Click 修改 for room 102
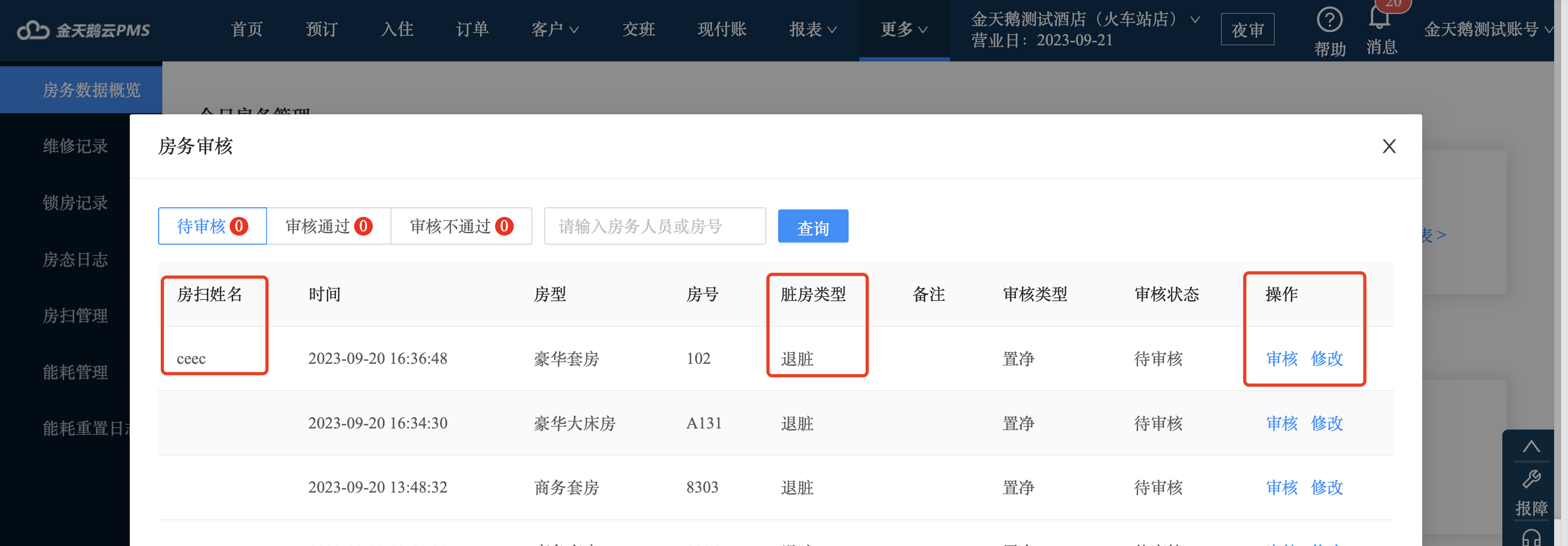The image size is (1568, 546). click(x=1327, y=358)
